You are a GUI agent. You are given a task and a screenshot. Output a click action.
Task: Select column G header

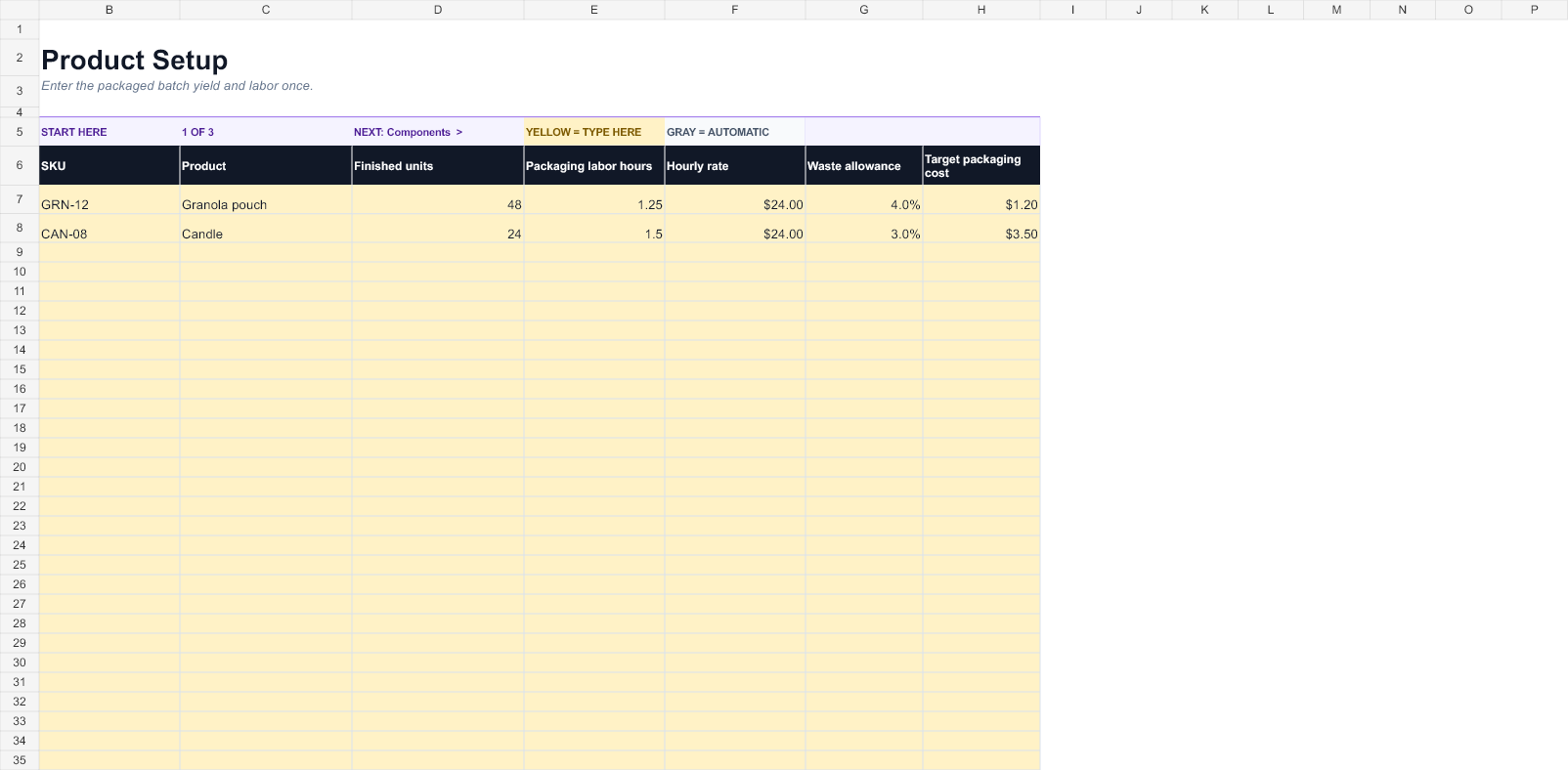(x=864, y=10)
